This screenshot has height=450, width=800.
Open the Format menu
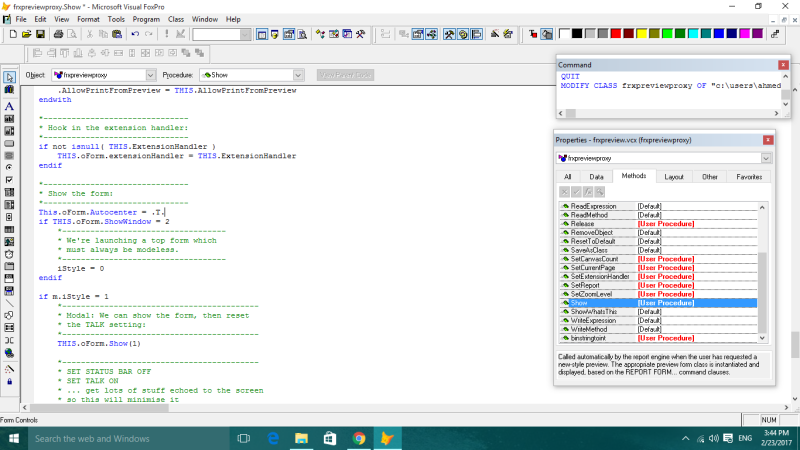pyautogui.click(x=88, y=19)
